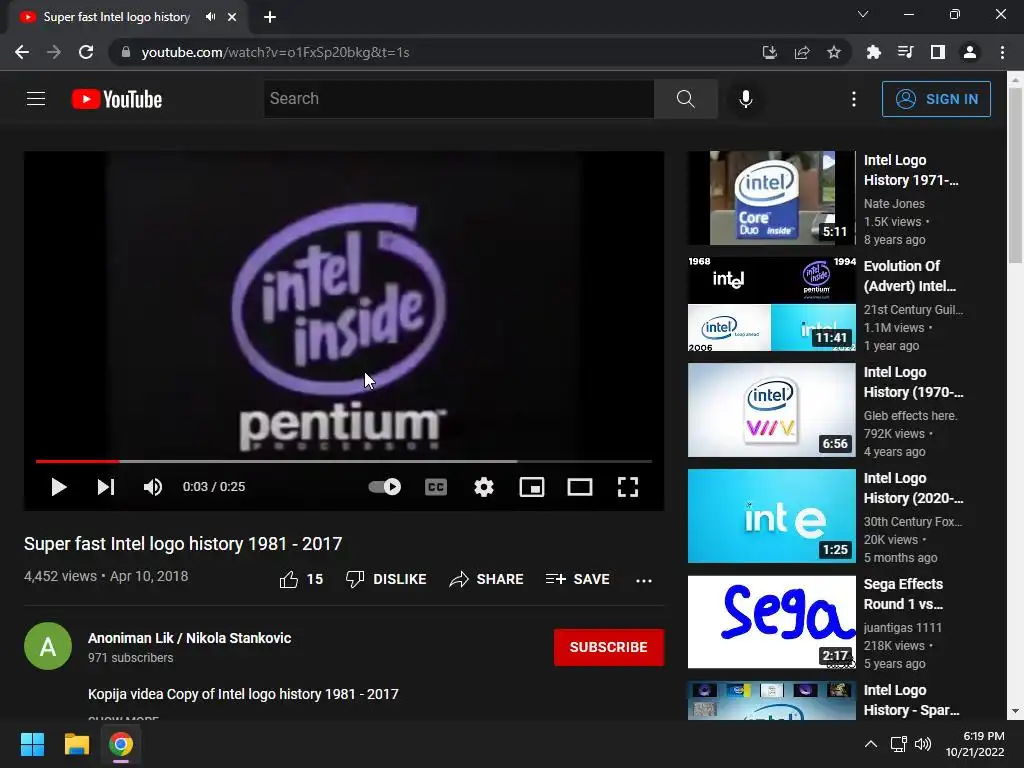Open the tab search chevron
Image resolution: width=1024 pixels, height=768 pixels.
[863, 14]
